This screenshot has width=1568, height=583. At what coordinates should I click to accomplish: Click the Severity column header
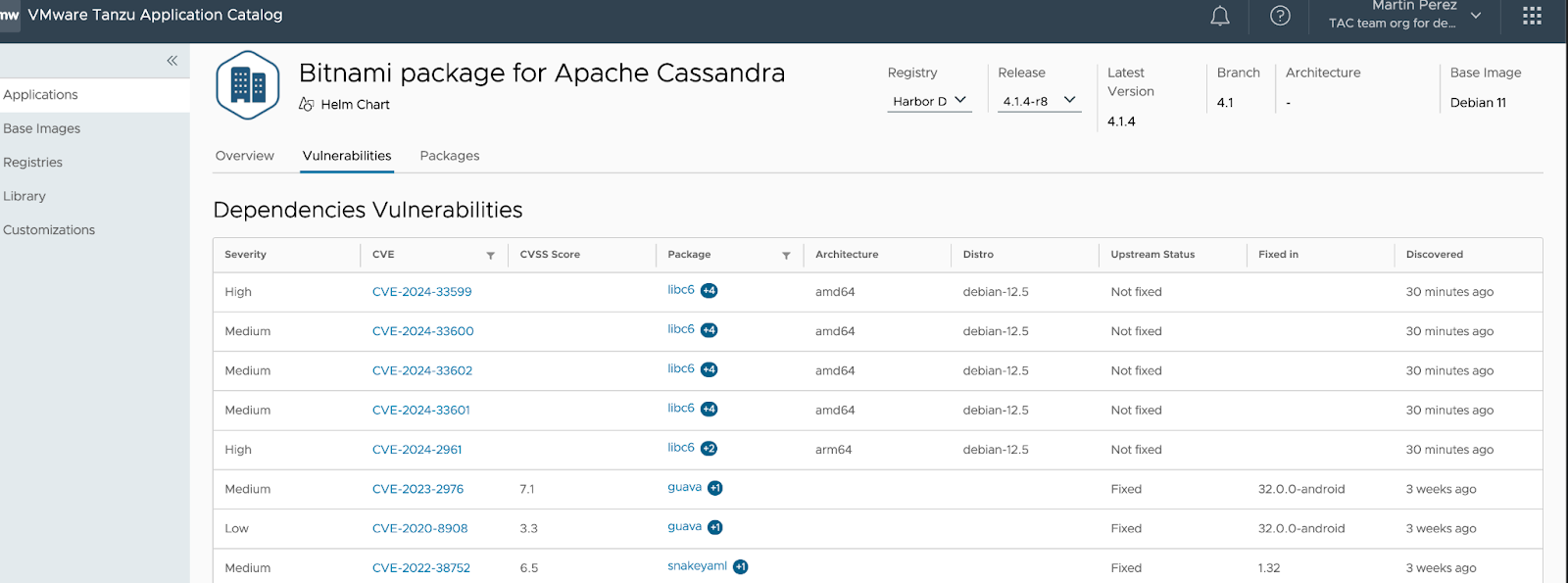245,255
